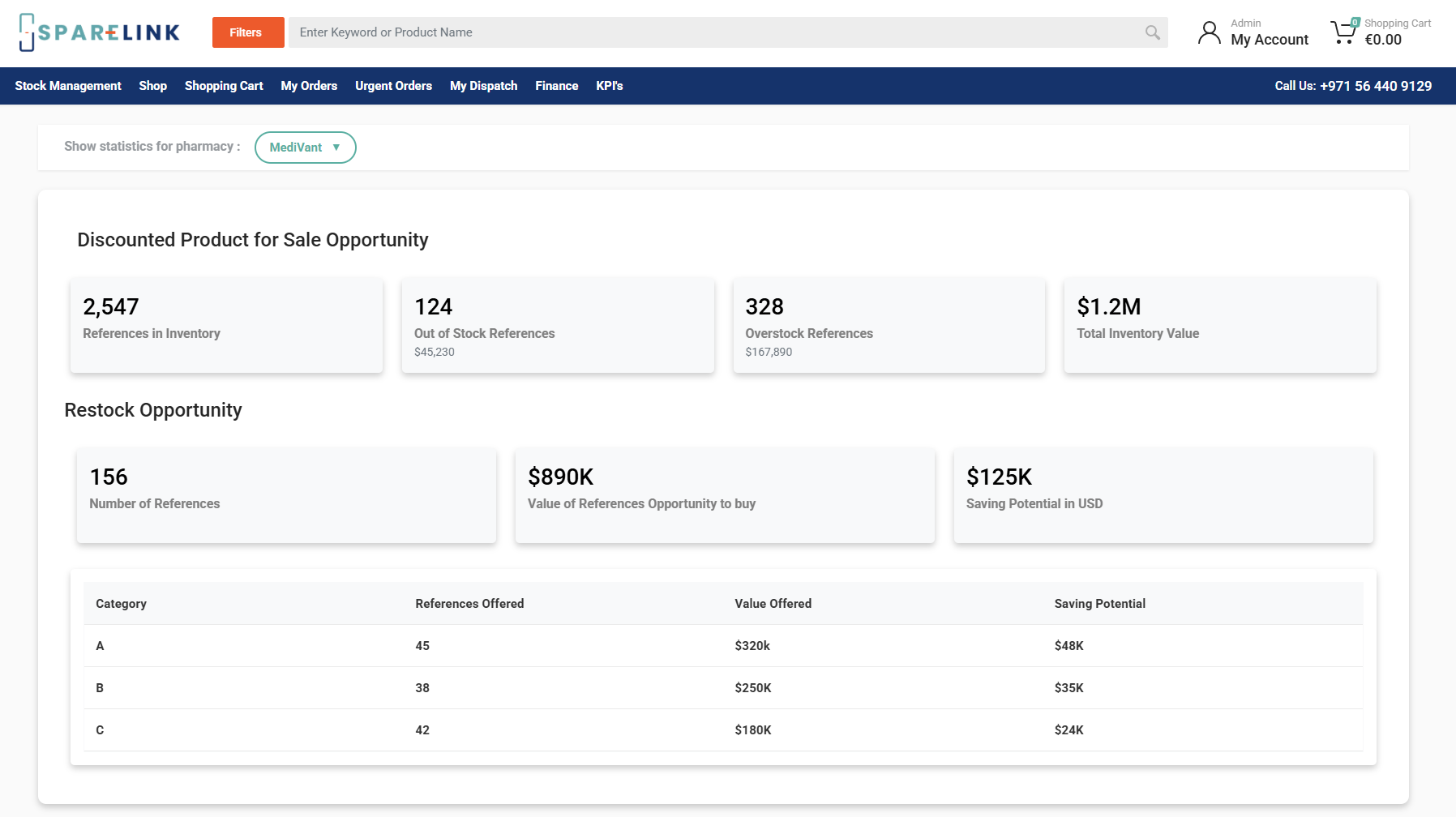This screenshot has width=1456, height=817.
Task: Open the Finance section
Action: (556, 86)
